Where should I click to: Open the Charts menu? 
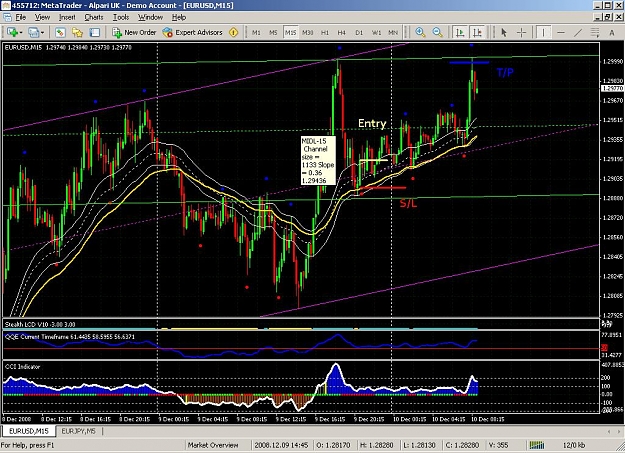tap(94, 17)
